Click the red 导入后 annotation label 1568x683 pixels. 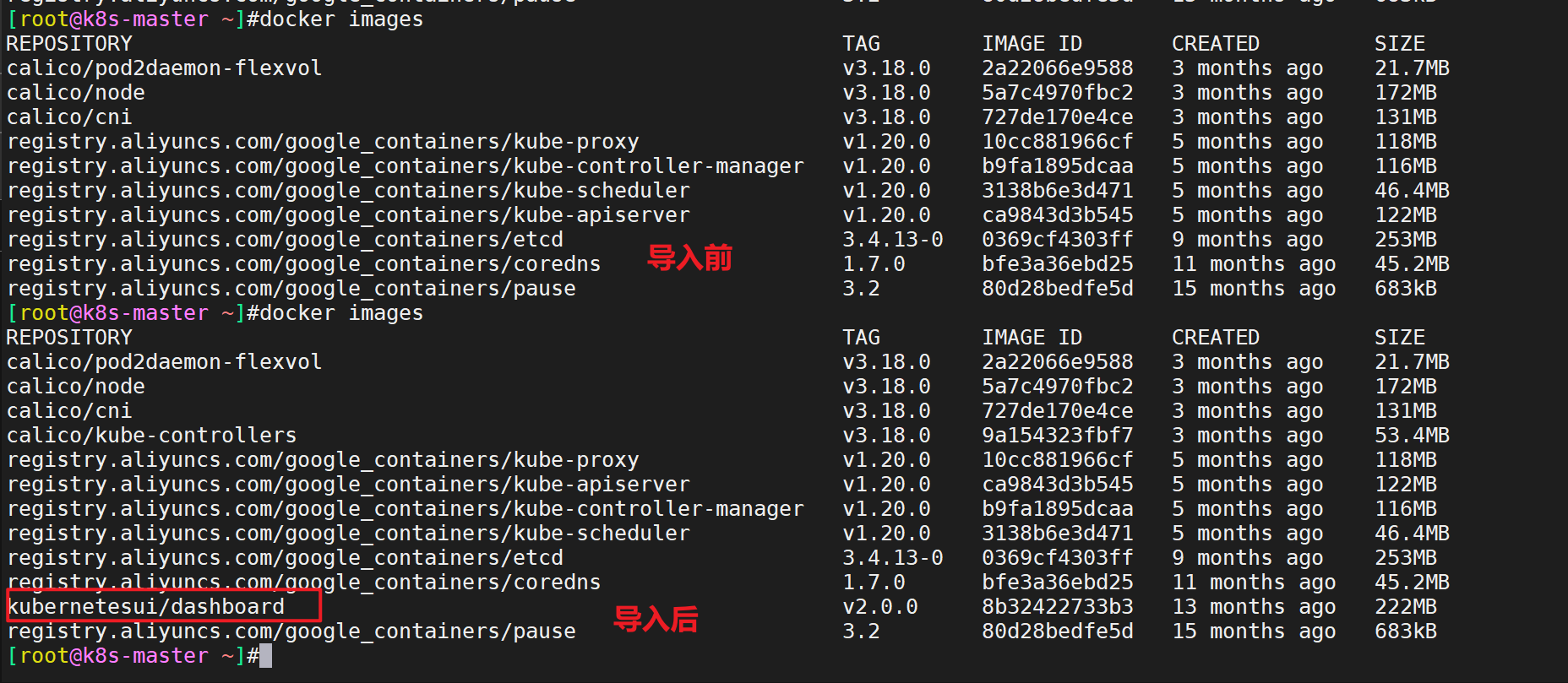pyautogui.click(x=656, y=619)
